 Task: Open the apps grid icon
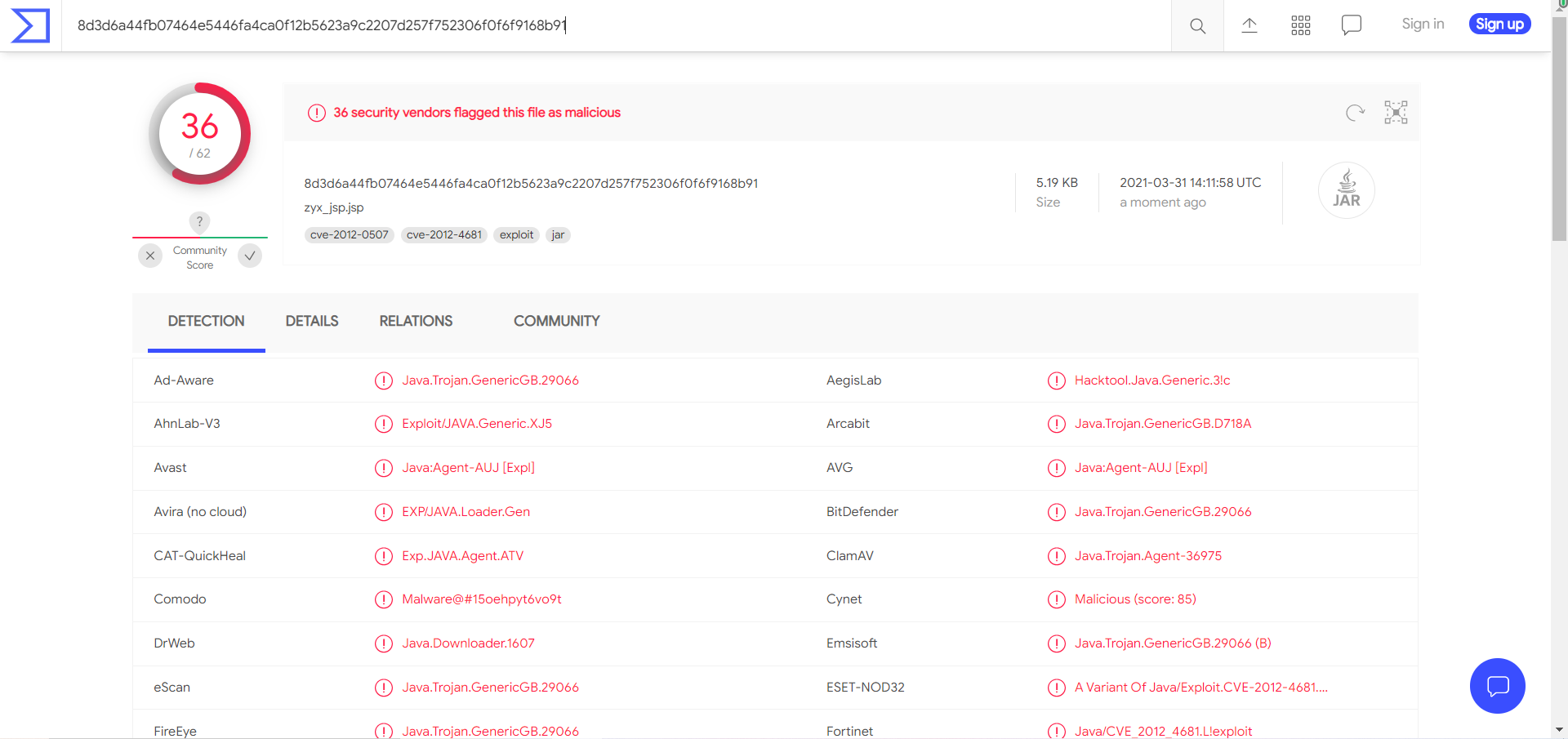coord(1301,25)
